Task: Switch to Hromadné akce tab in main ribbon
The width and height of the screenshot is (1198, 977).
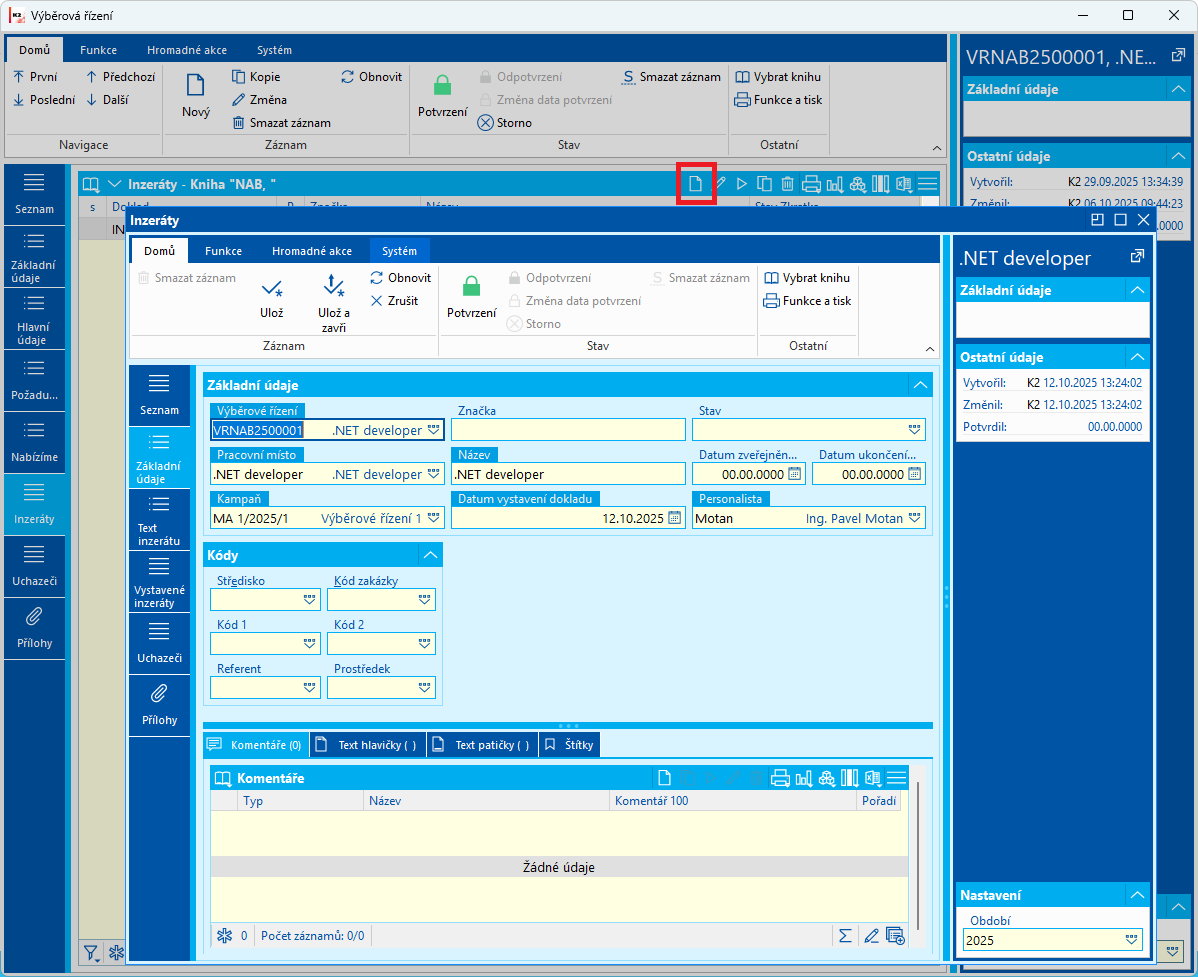Action: (187, 50)
